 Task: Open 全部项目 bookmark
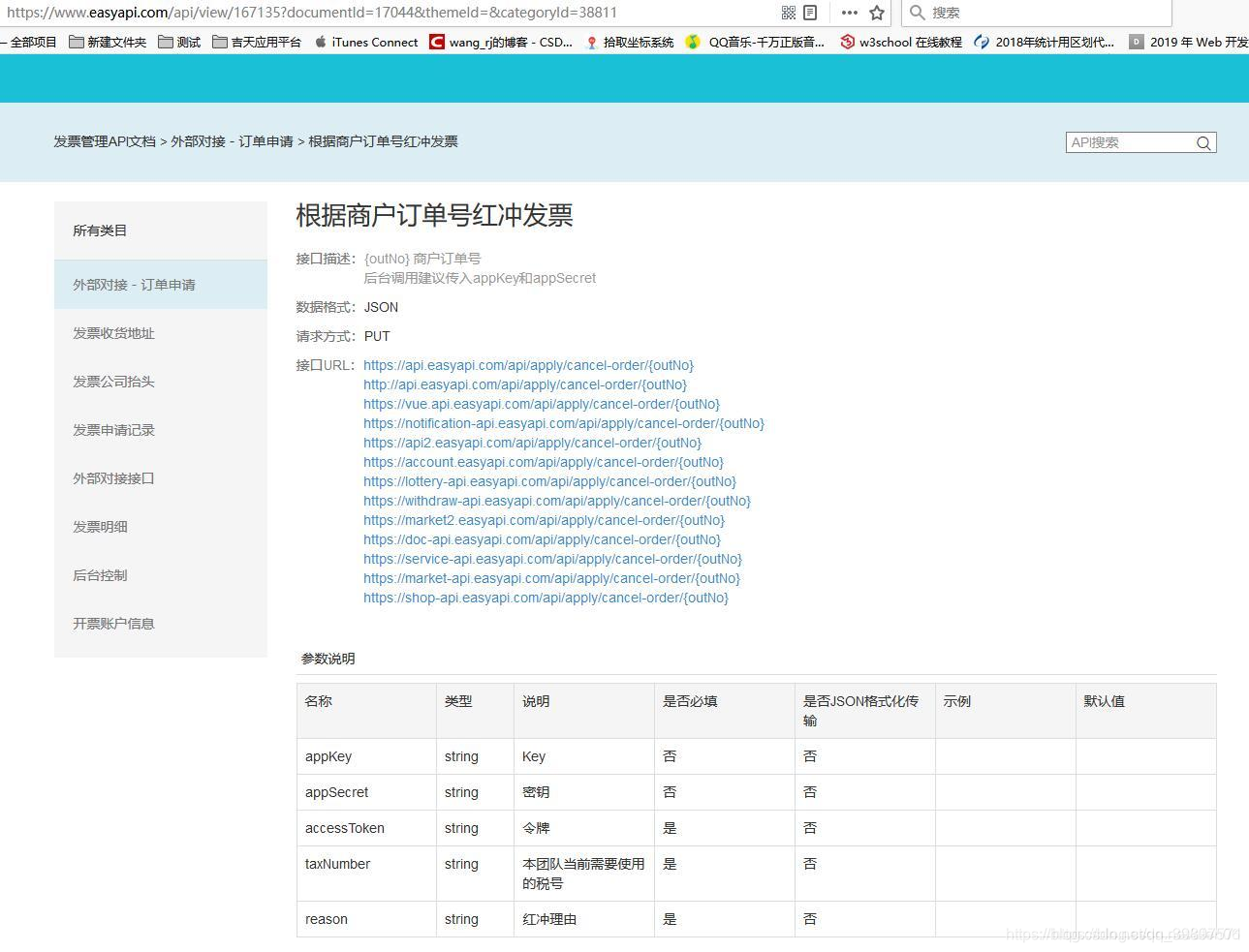click(29, 42)
